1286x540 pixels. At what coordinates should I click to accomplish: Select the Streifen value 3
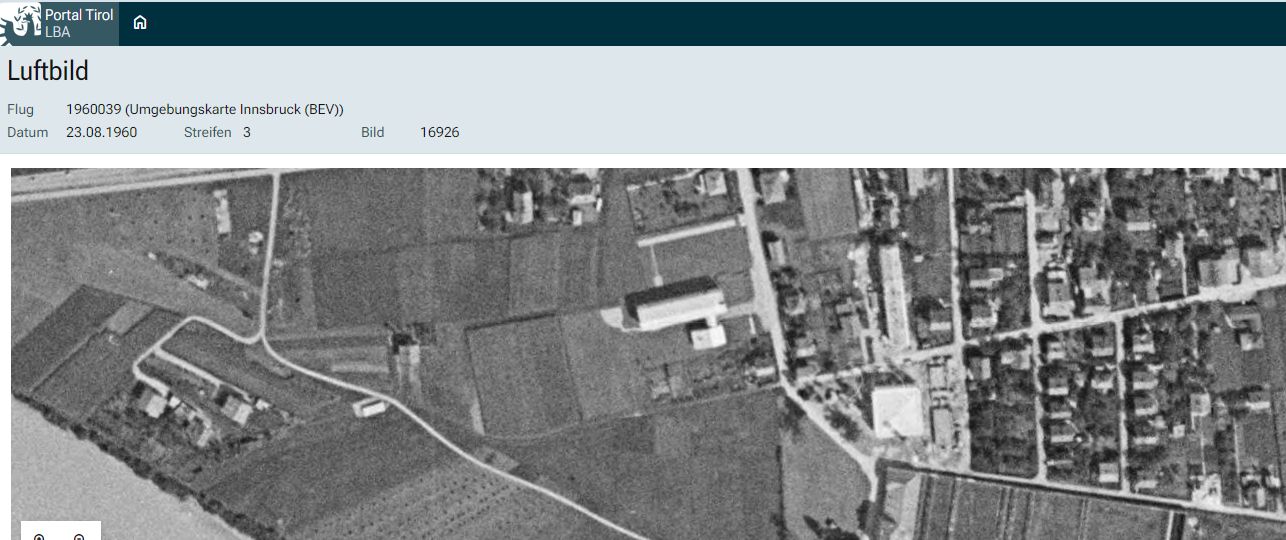[x=247, y=132]
